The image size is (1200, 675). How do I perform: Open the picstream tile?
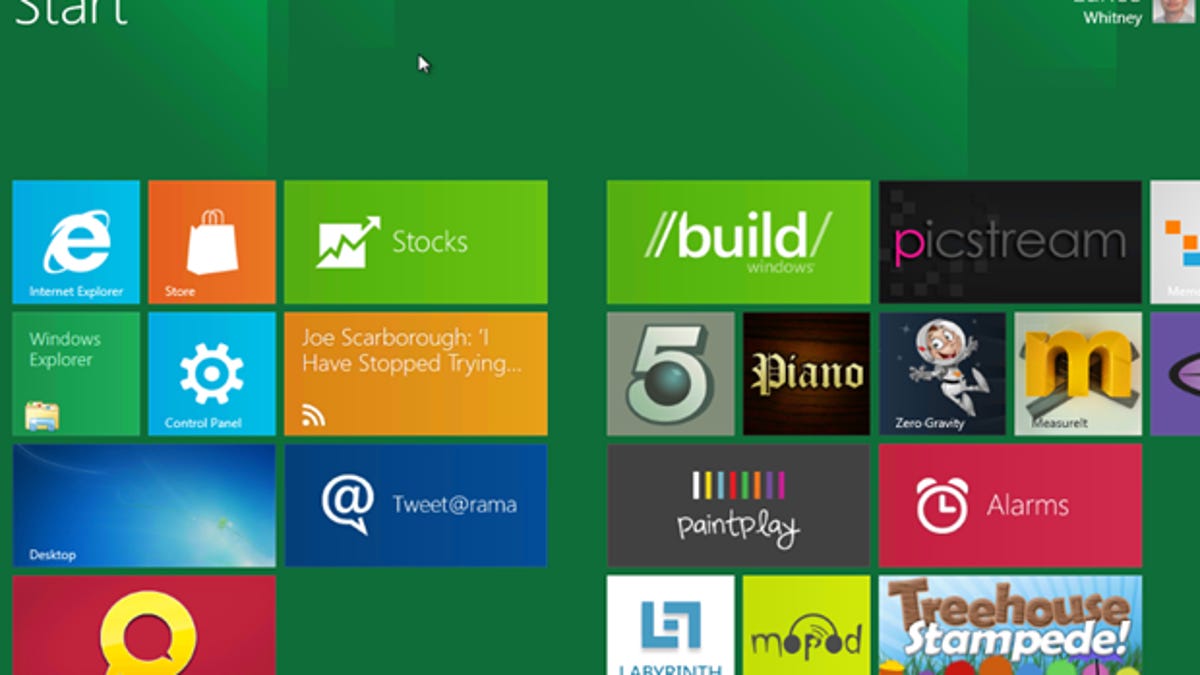click(1010, 242)
